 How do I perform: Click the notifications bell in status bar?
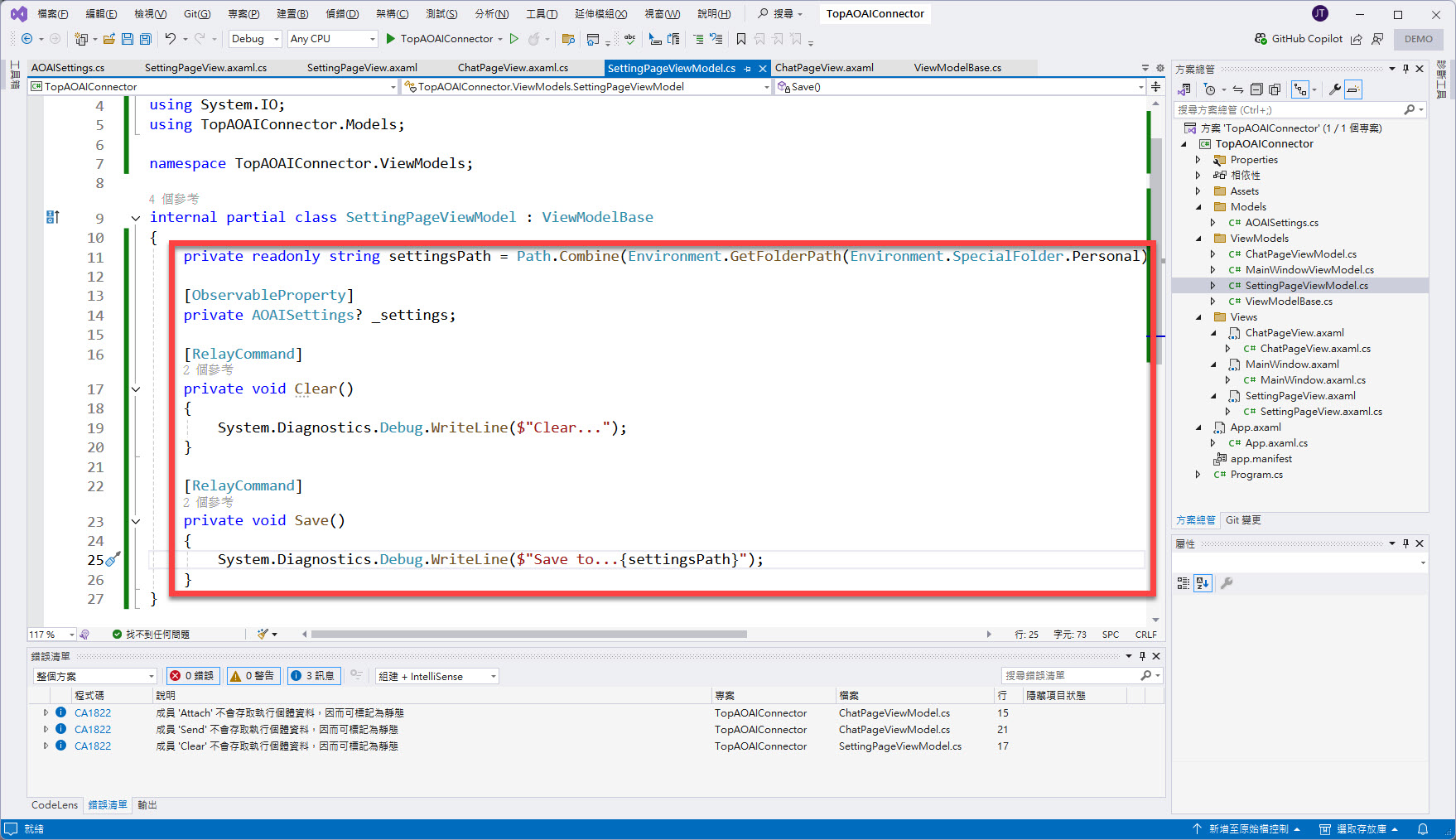point(1423,829)
